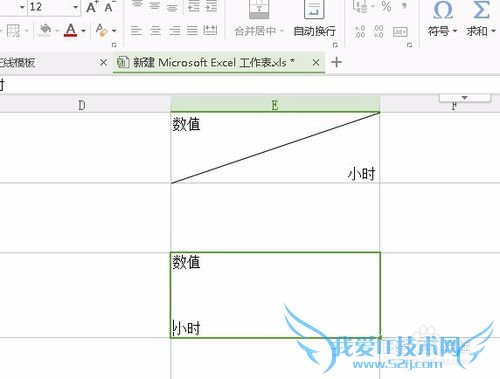Expand the borders dropdown arrow

(27, 31)
